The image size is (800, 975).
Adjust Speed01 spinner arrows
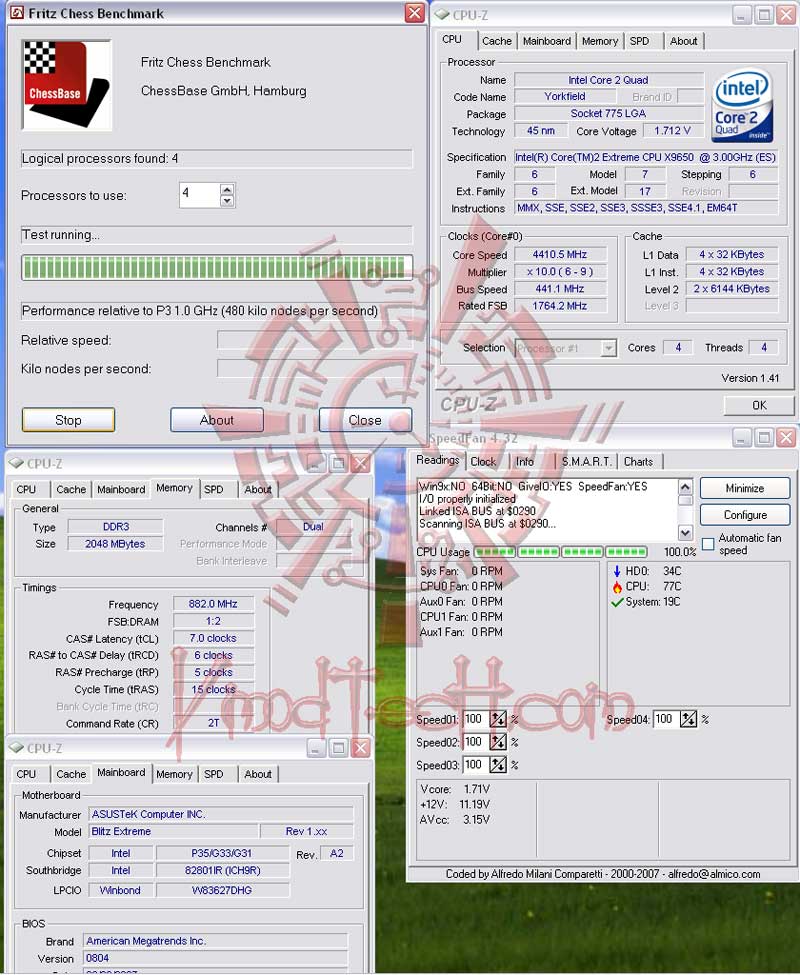coord(497,719)
